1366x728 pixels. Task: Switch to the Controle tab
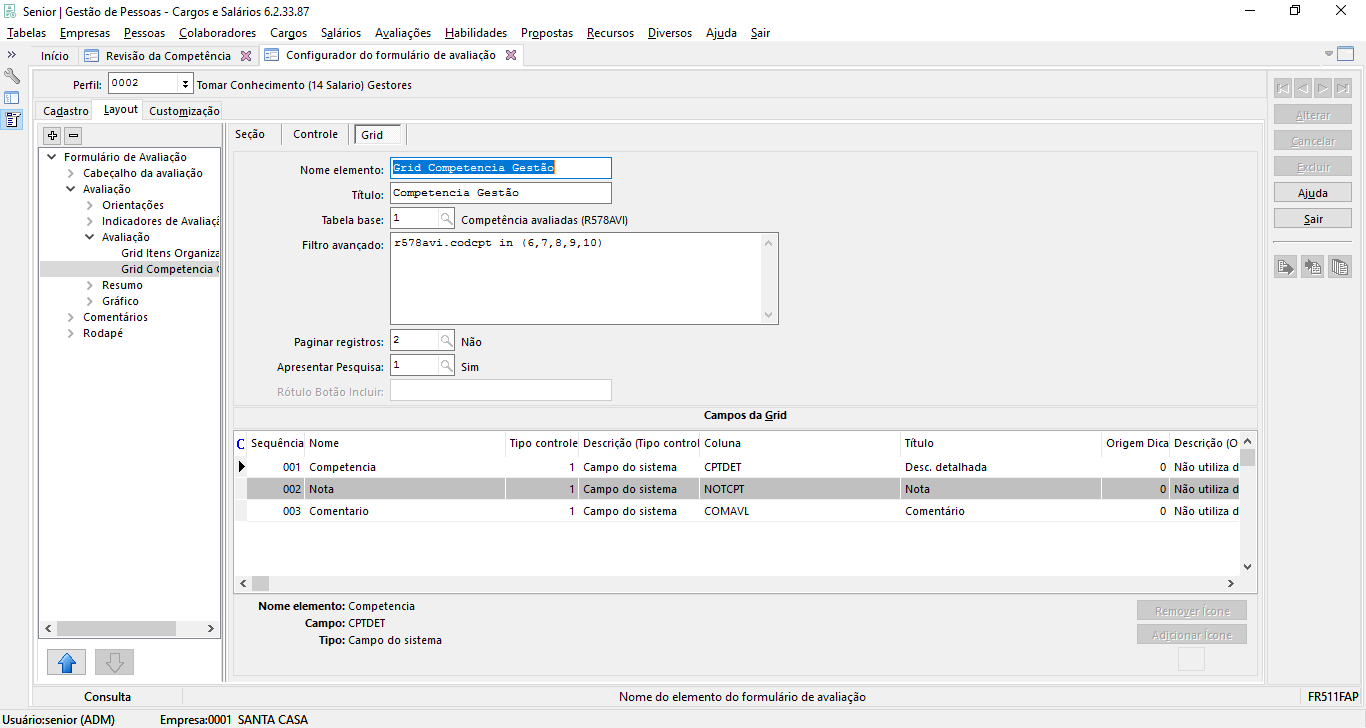315,134
